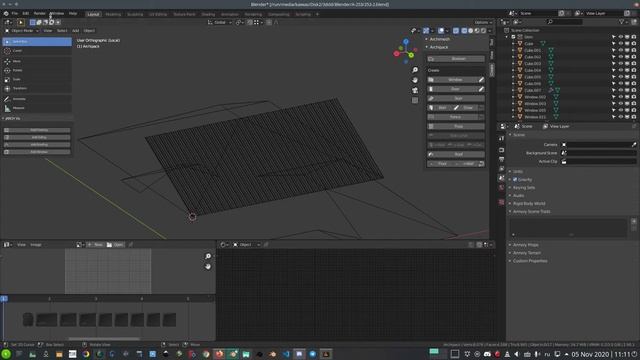This screenshot has height=360, width=640.
Task: Click the Archipack Door create button
Action: coord(452,89)
